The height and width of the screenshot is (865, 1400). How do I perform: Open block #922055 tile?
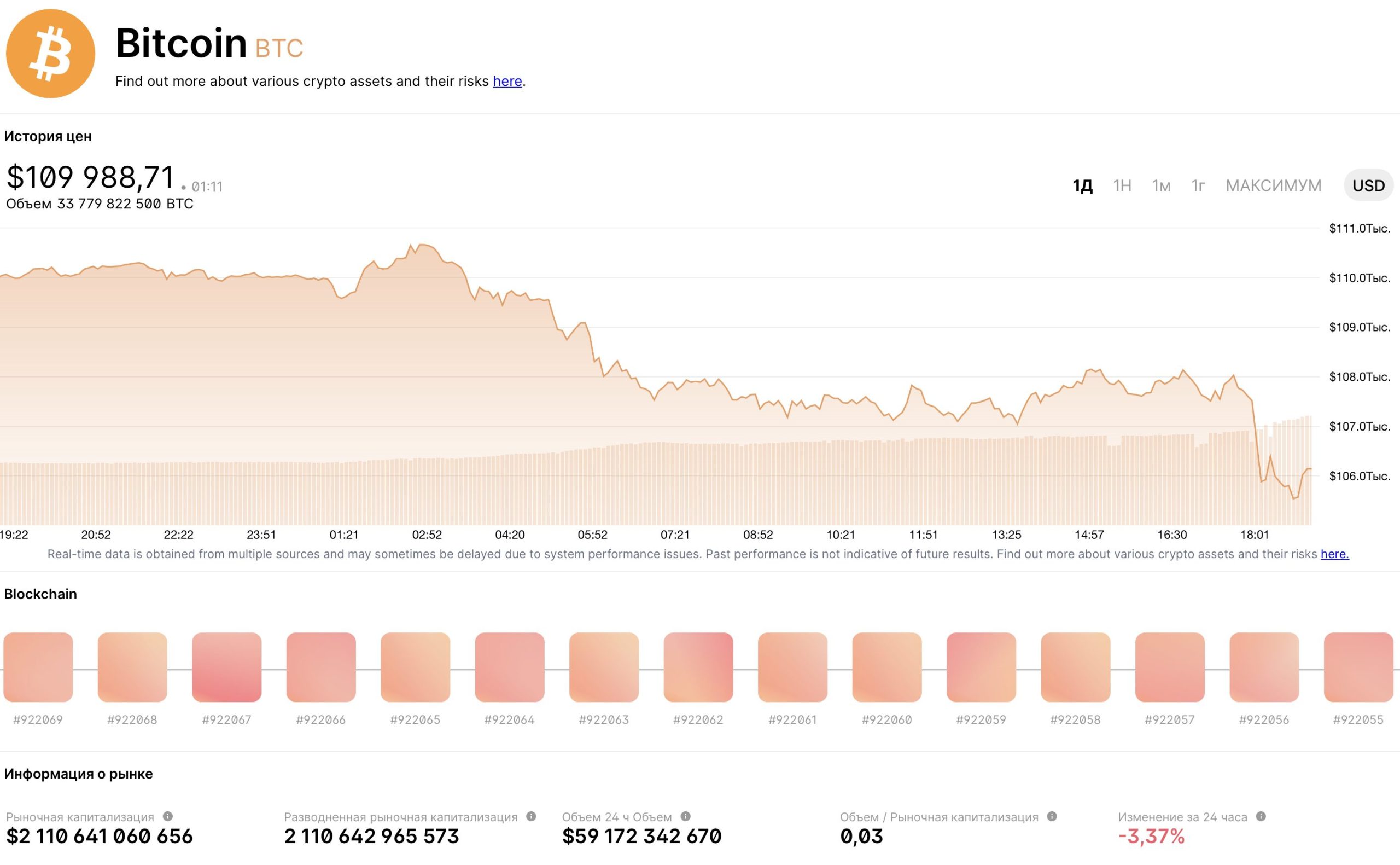(x=1358, y=667)
